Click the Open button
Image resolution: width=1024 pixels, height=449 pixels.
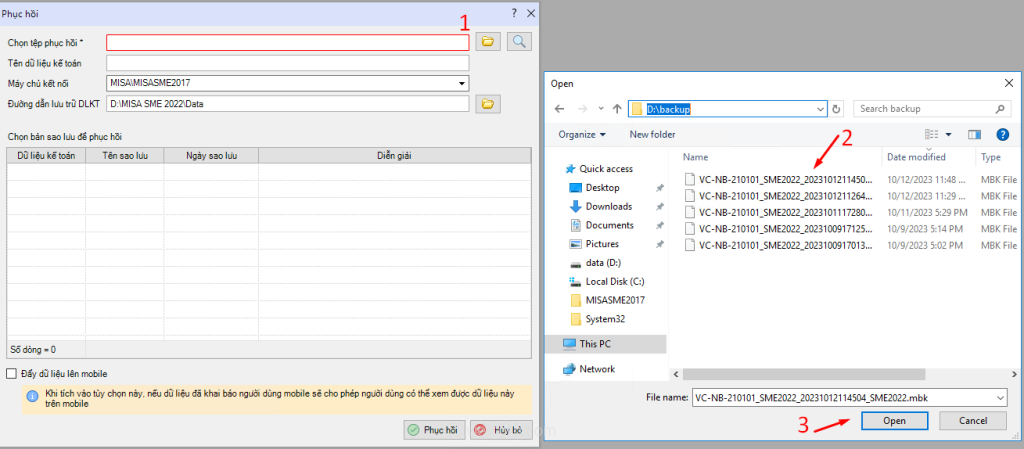click(894, 421)
